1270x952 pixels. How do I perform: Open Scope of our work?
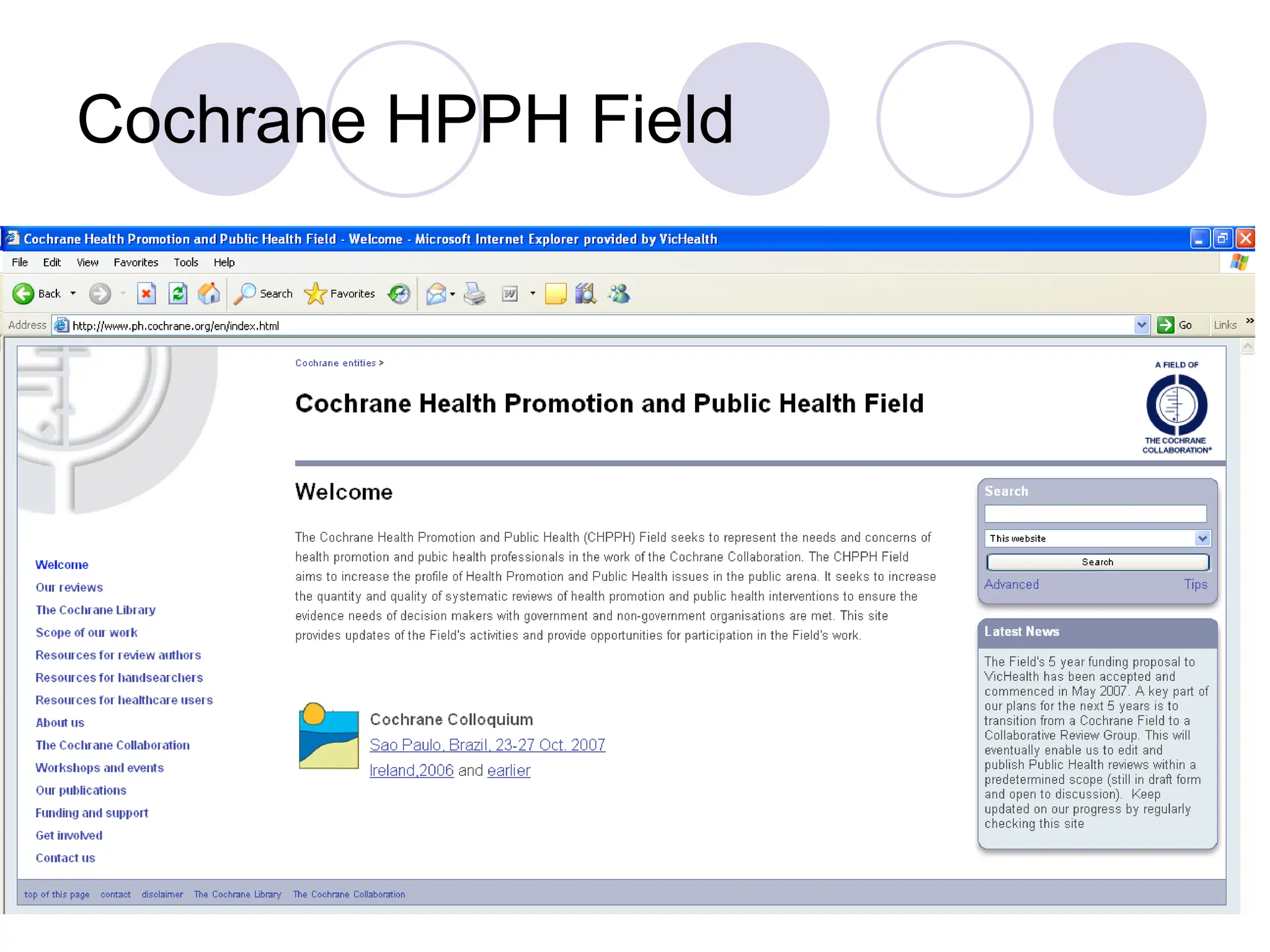86,632
